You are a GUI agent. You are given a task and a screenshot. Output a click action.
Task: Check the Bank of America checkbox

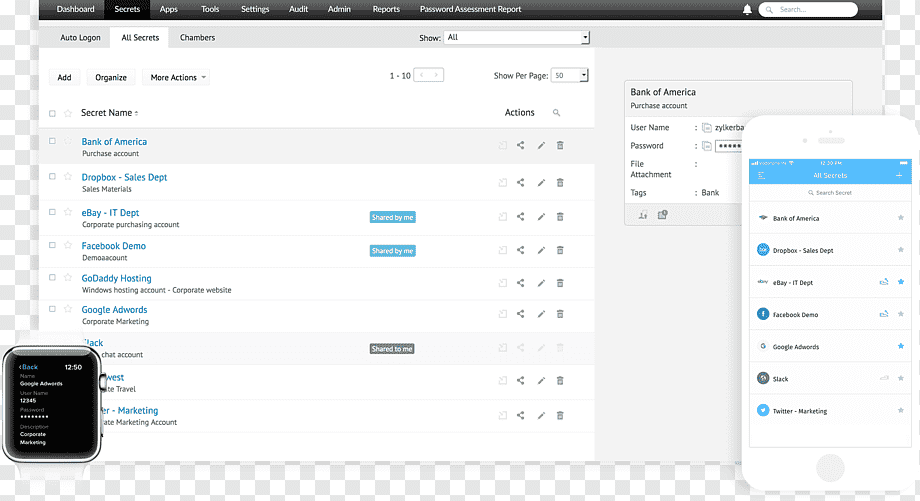pyautogui.click(x=52, y=141)
